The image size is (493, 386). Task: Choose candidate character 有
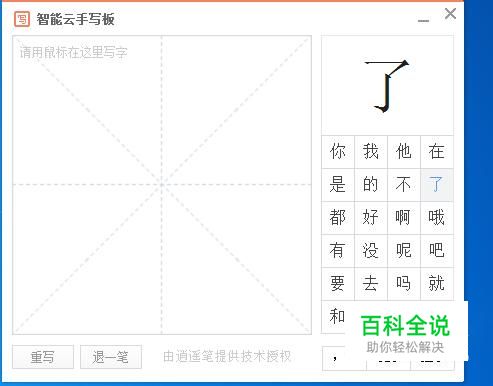point(338,251)
